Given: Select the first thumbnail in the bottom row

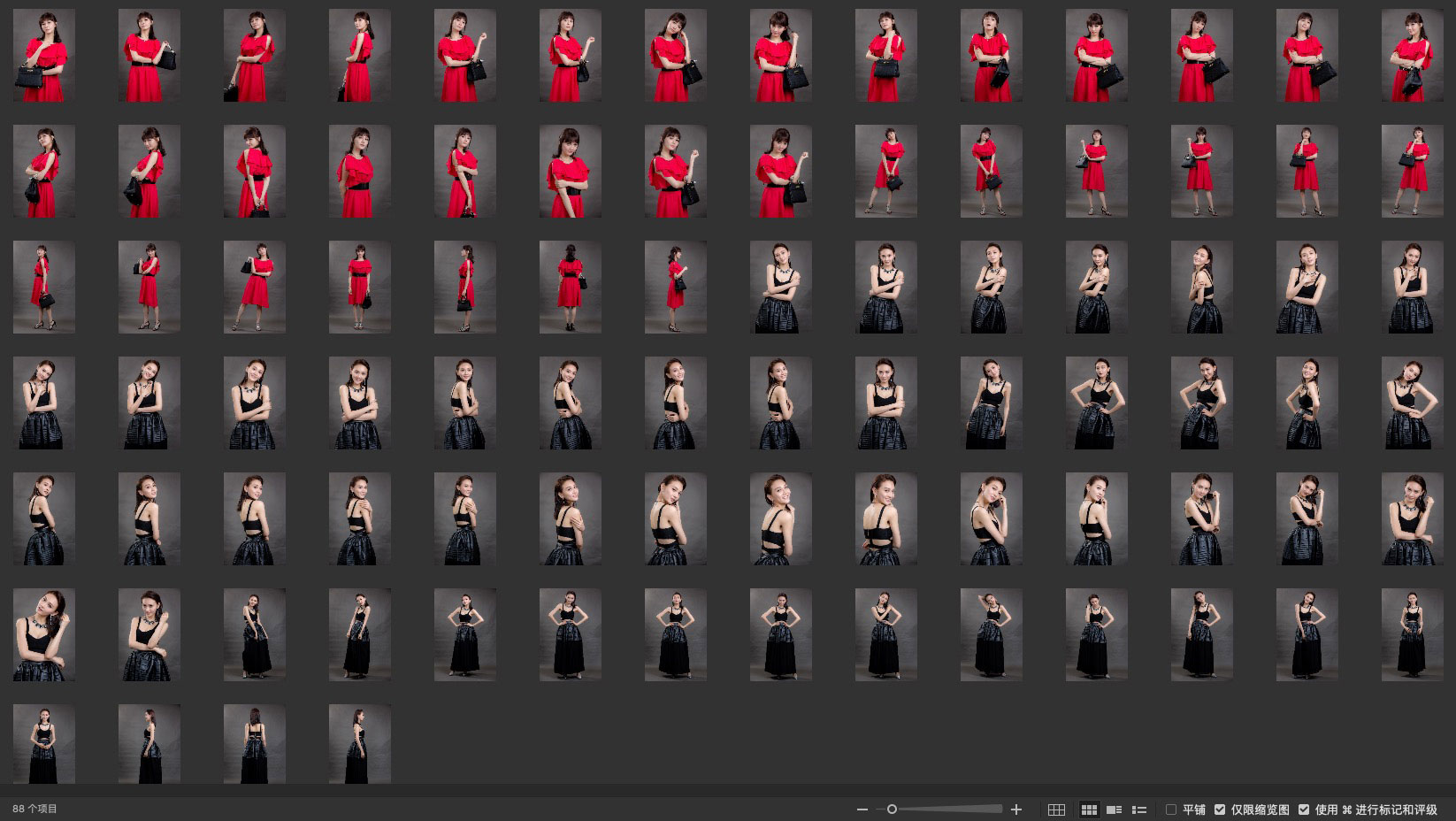Looking at the screenshot, I should coord(44,744).
